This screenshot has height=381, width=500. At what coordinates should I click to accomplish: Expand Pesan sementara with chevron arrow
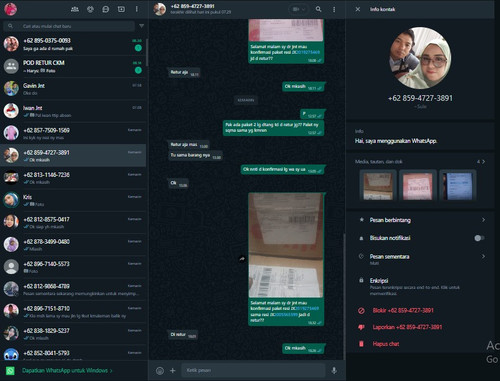point(483,256)
